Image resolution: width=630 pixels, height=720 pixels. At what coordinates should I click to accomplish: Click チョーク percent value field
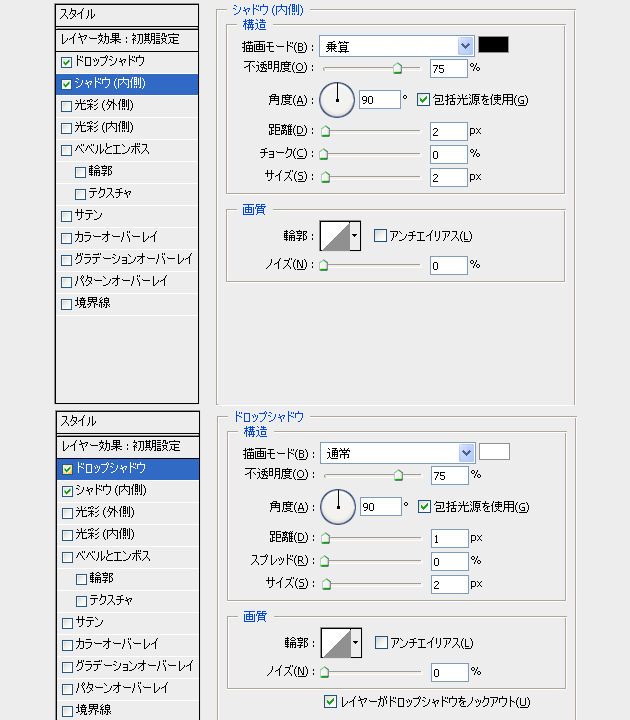pyautogui.click(x=449, y=154)
